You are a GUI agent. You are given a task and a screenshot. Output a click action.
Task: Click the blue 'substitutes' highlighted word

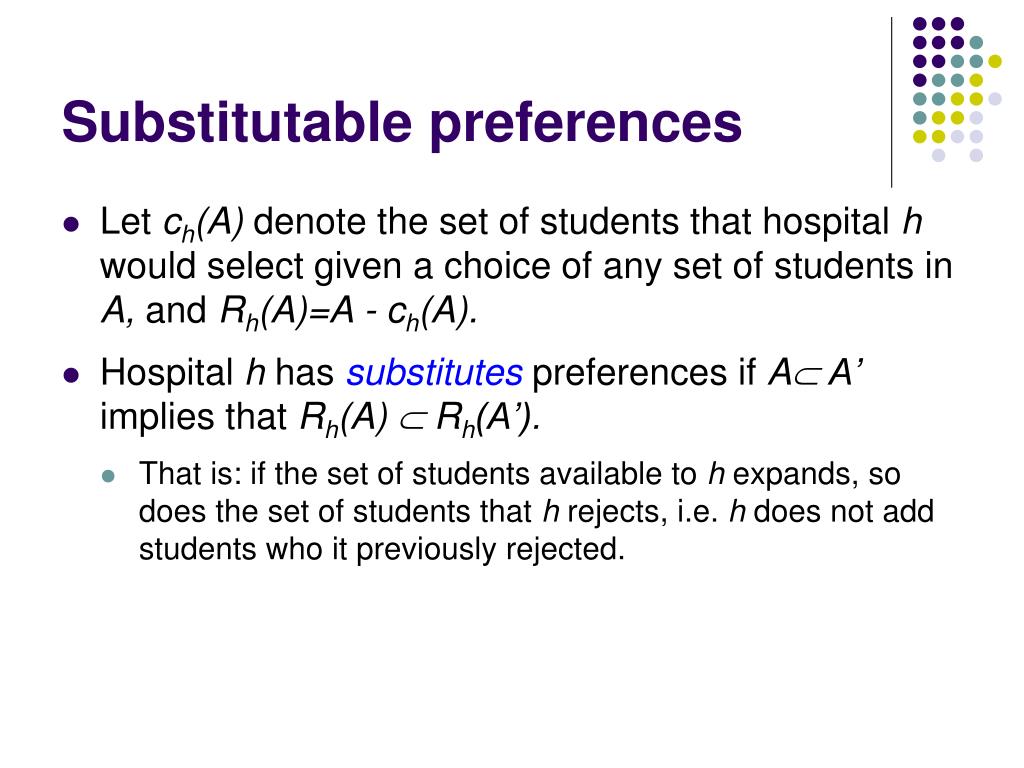tap(434, 373)
